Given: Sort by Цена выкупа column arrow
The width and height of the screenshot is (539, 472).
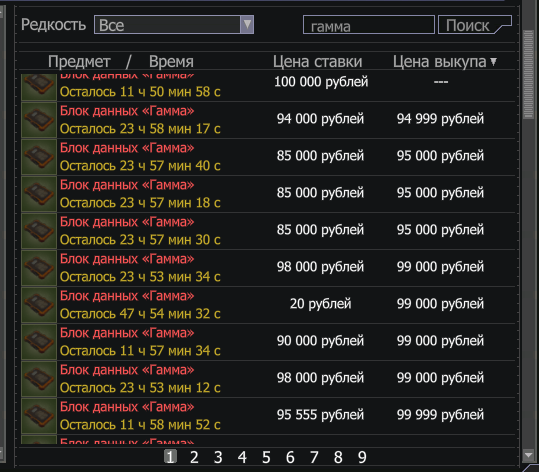Looking at the screenshot, I should click(494, 62).
